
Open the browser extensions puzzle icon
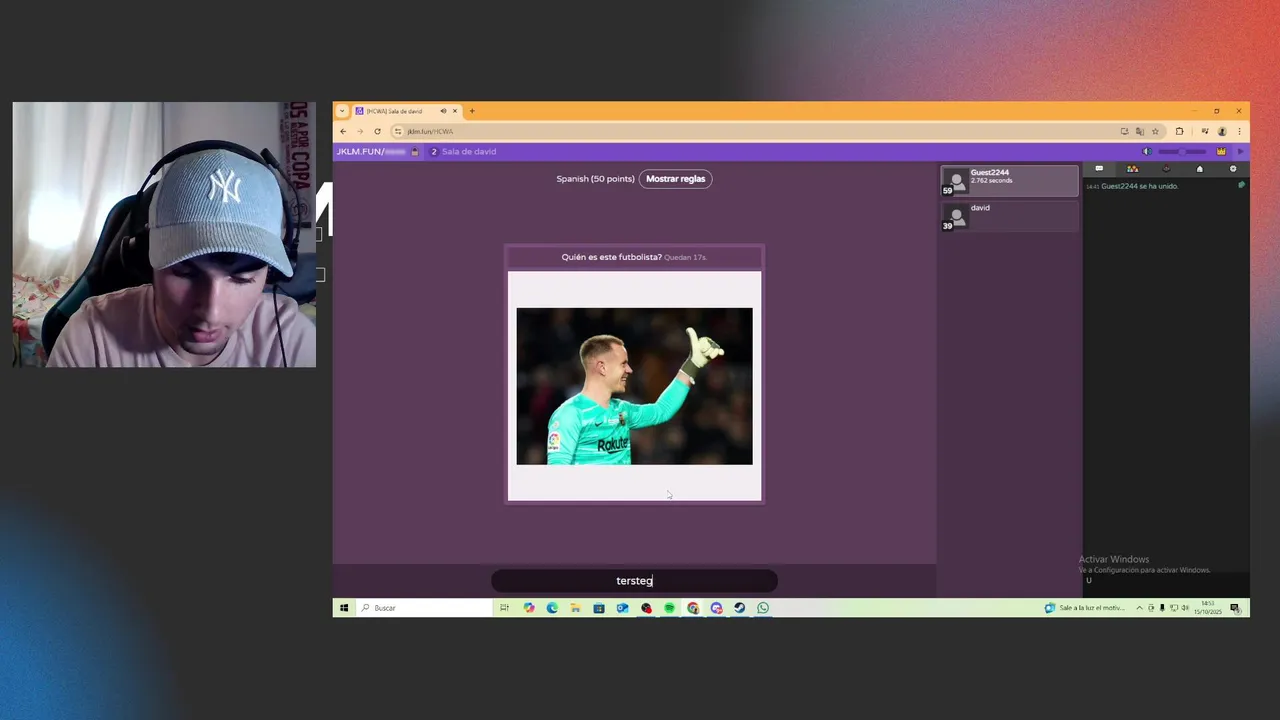point(1180,131)
